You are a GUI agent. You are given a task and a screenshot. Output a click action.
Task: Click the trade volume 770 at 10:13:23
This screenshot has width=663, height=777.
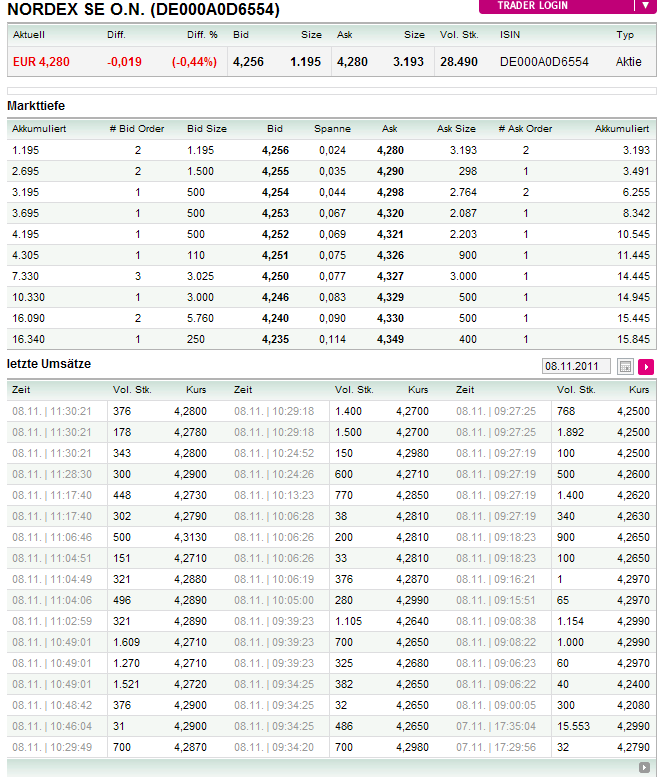tap(344, 495)
